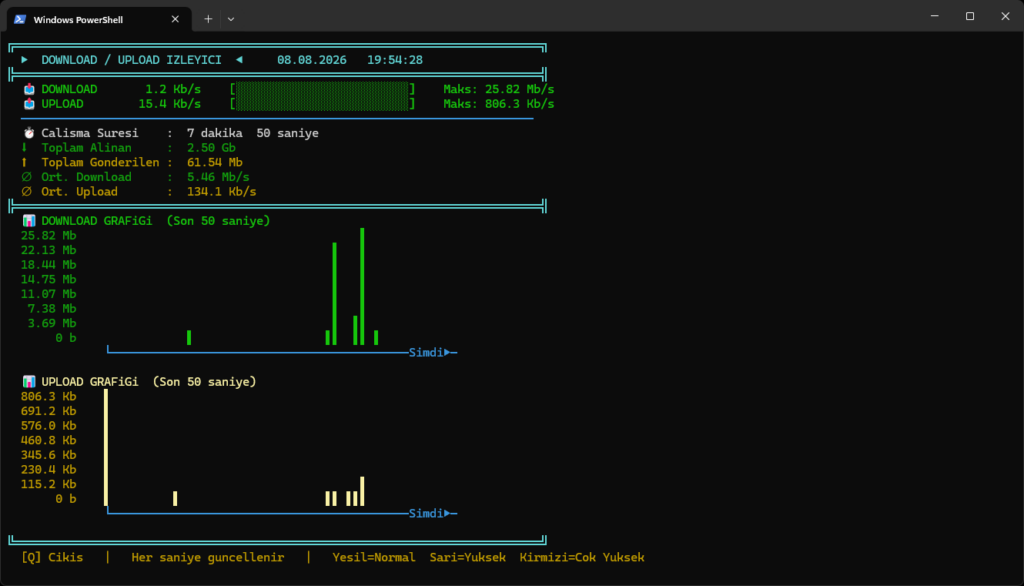Close the terminal window
The width and height of the screenshot is (1024, 586).
1005,16
